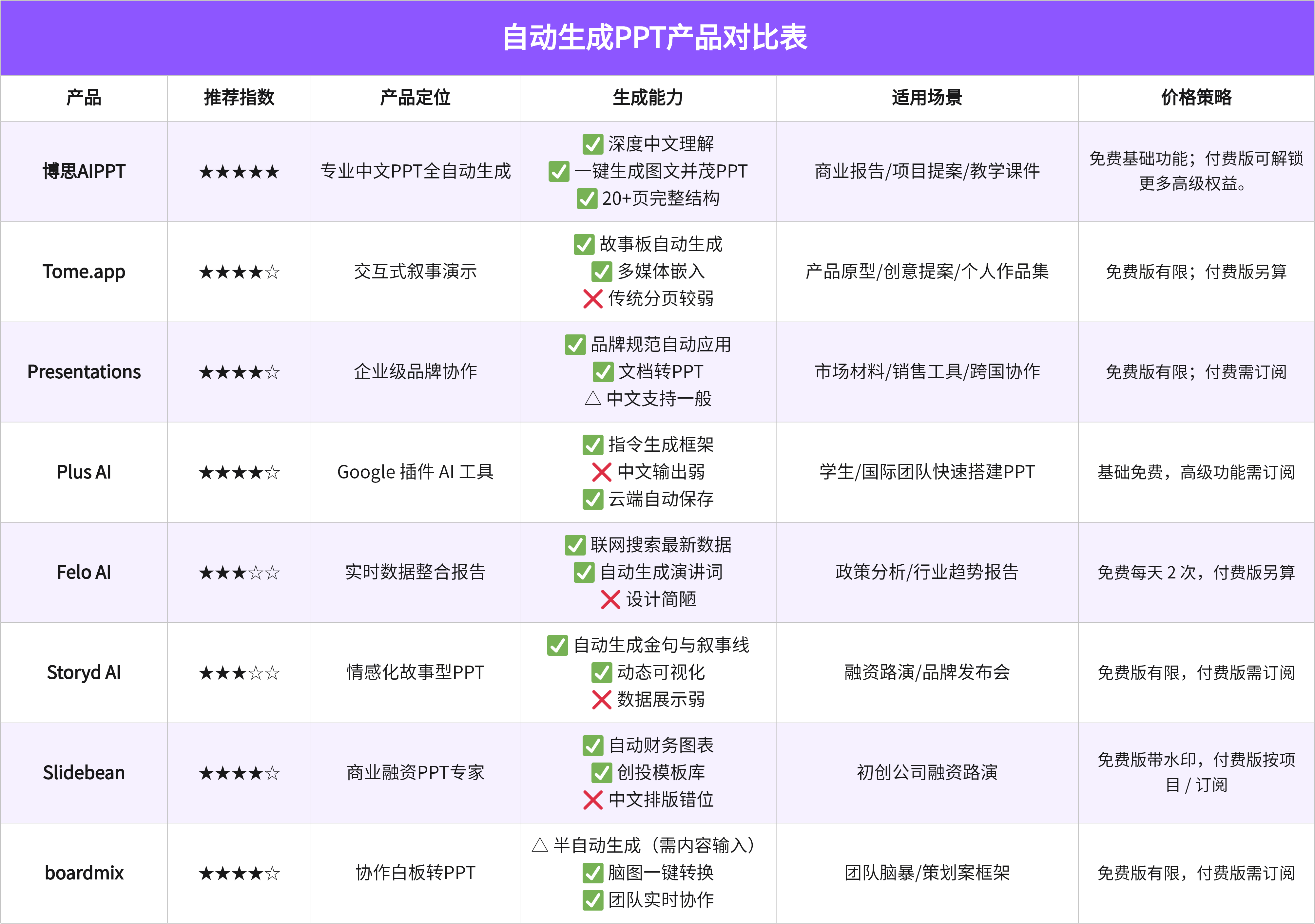Click the red cross beside 中文排版错位
Viewport: 1315px width, 924px height.
(593, 800)
